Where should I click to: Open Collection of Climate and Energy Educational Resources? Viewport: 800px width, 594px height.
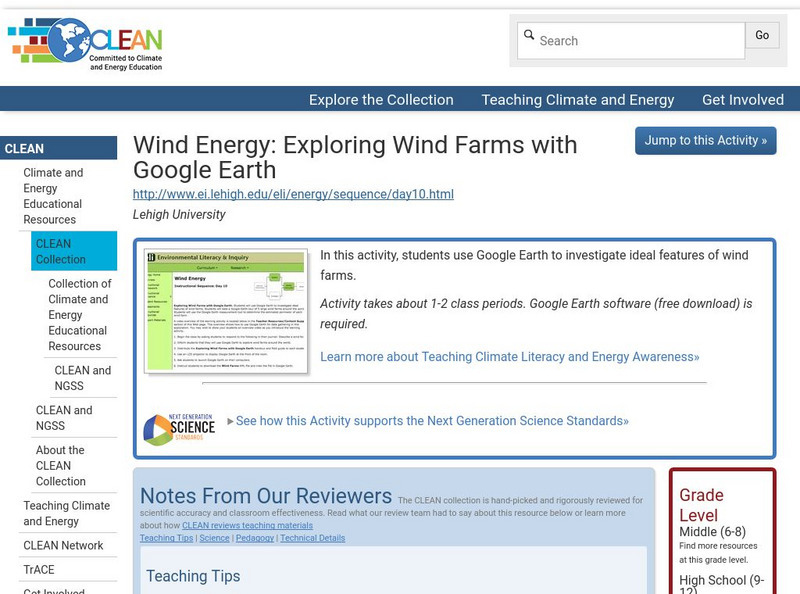(80, 315)
